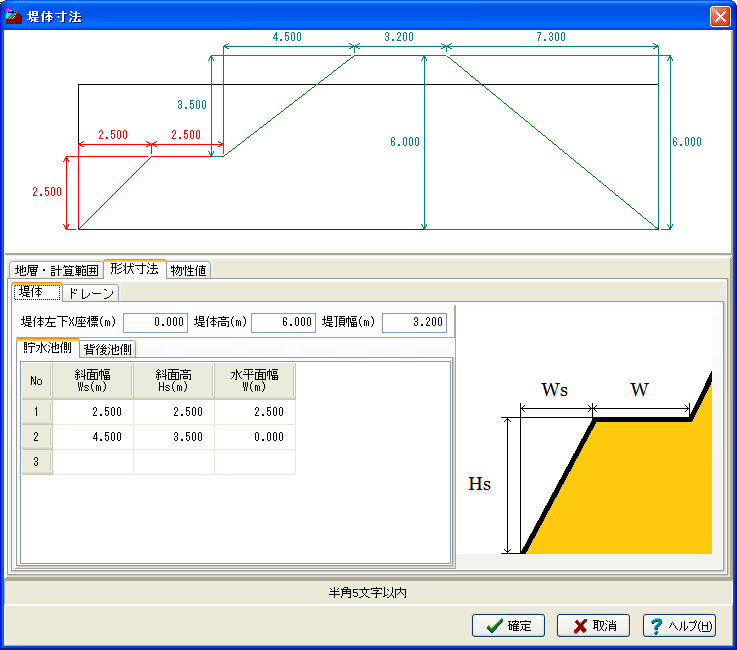Select row header number 3
The height and width of the screenshot is (650, 737).
click(x=37, y=462)
